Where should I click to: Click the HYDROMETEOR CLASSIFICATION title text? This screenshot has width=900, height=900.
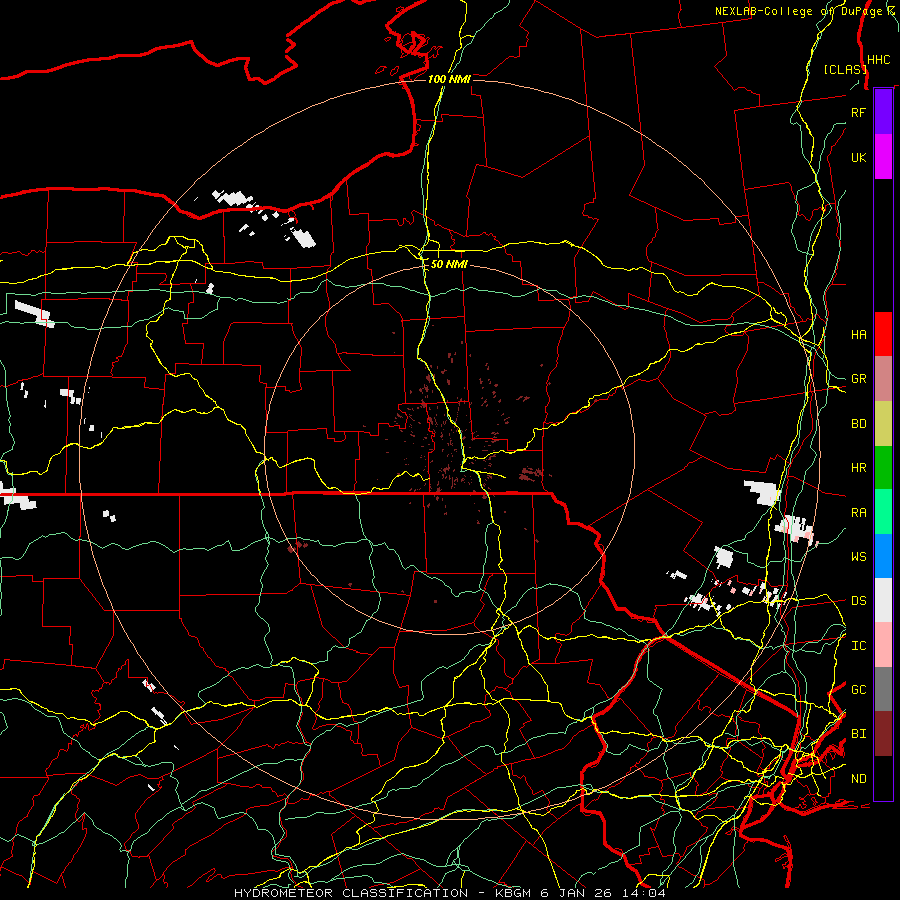[351, 893]
